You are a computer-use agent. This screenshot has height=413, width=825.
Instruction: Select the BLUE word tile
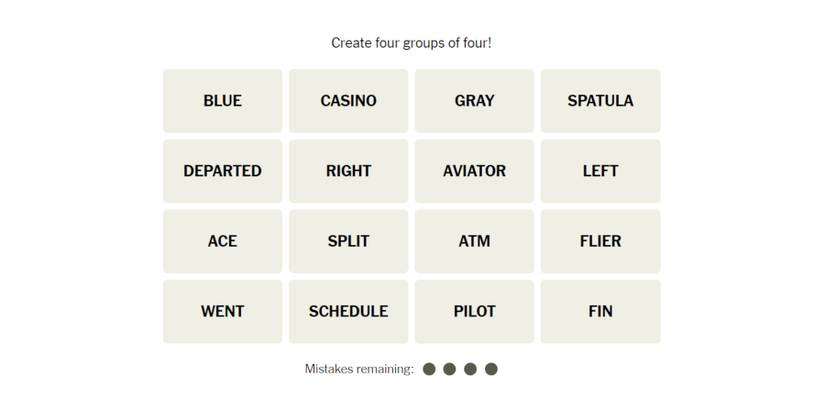[222, 101]
